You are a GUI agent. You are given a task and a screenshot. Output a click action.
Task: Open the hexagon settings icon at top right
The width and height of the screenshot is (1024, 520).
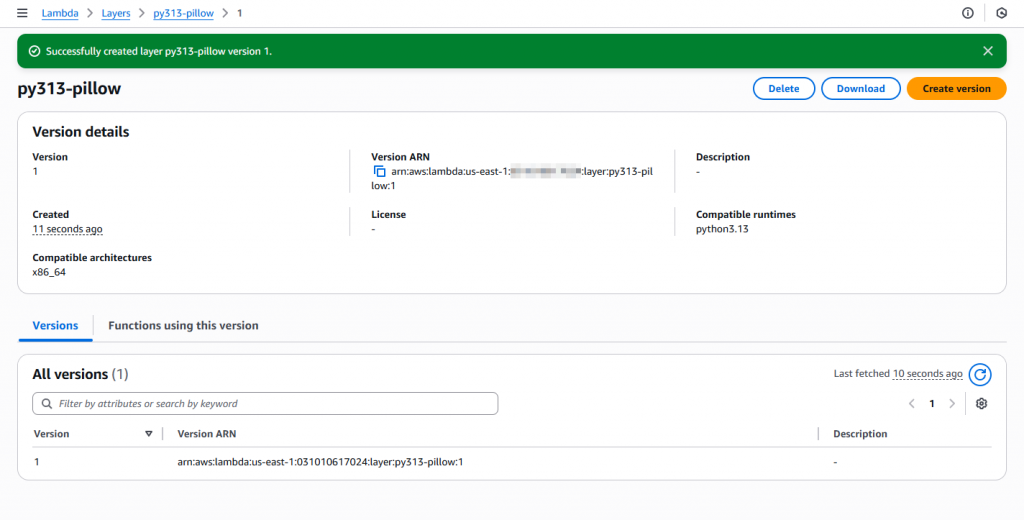coord(1002,13)
